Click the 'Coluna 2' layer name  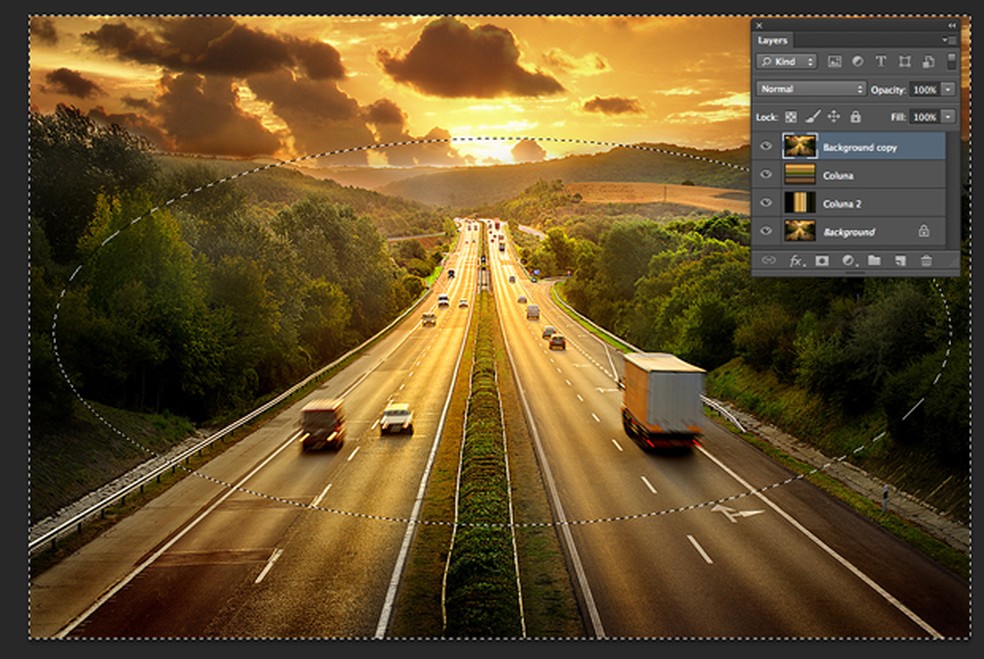coord(842,204)
